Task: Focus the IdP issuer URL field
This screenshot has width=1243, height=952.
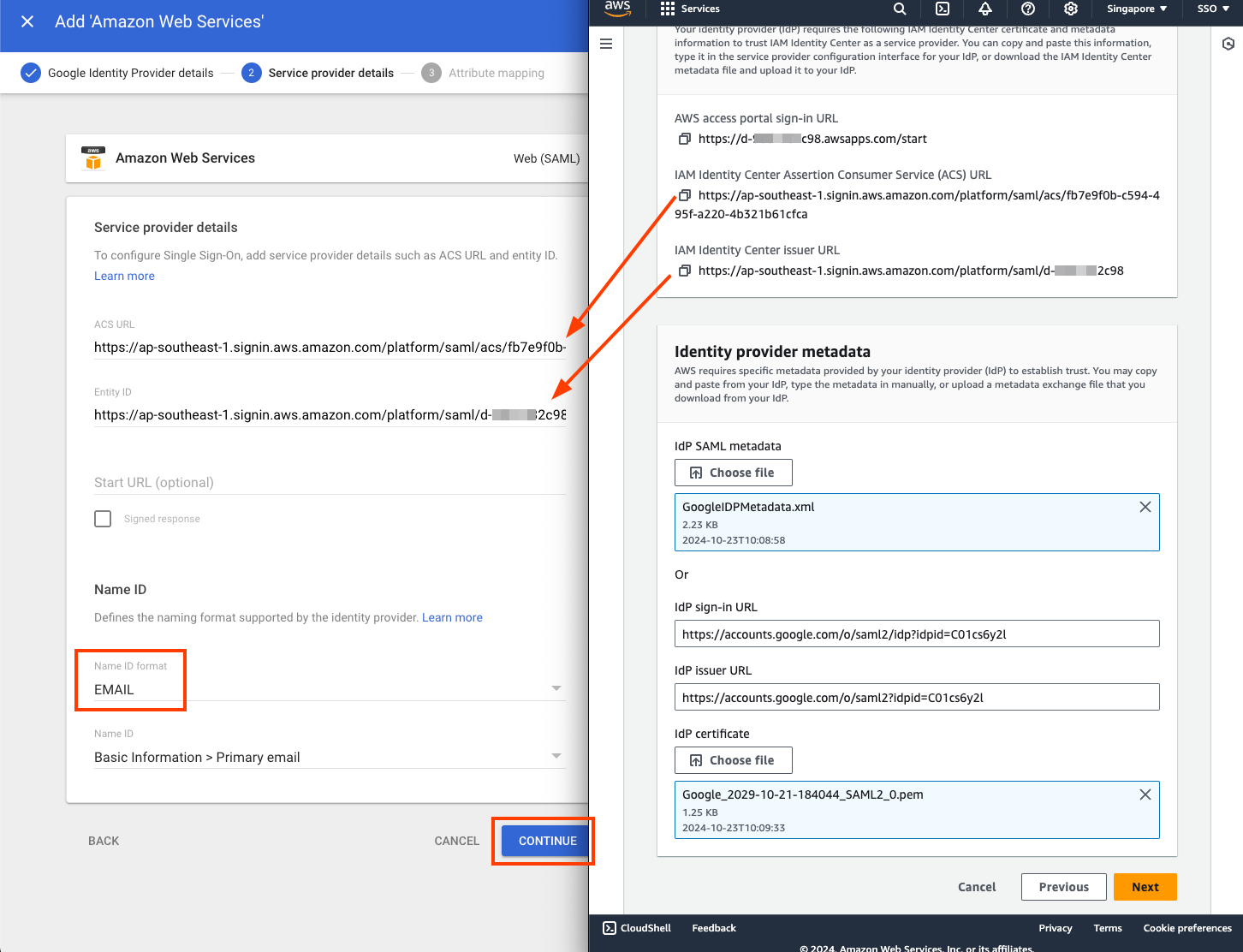Action: click(917, 697)
